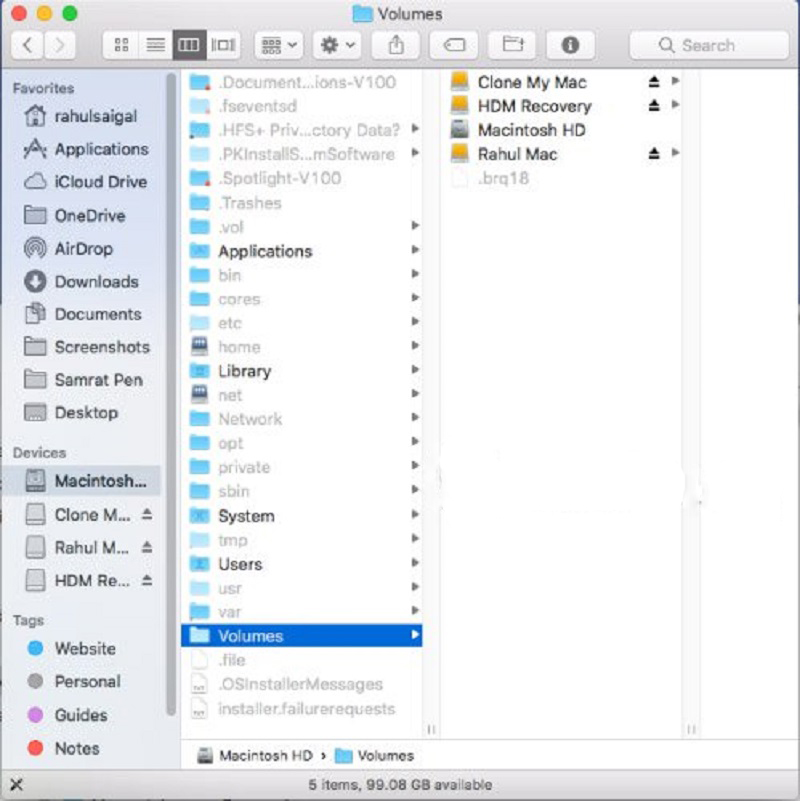The image size is (800, 801).
Task: Eject Clone M... from the sidebar
Action: point(147,514)
